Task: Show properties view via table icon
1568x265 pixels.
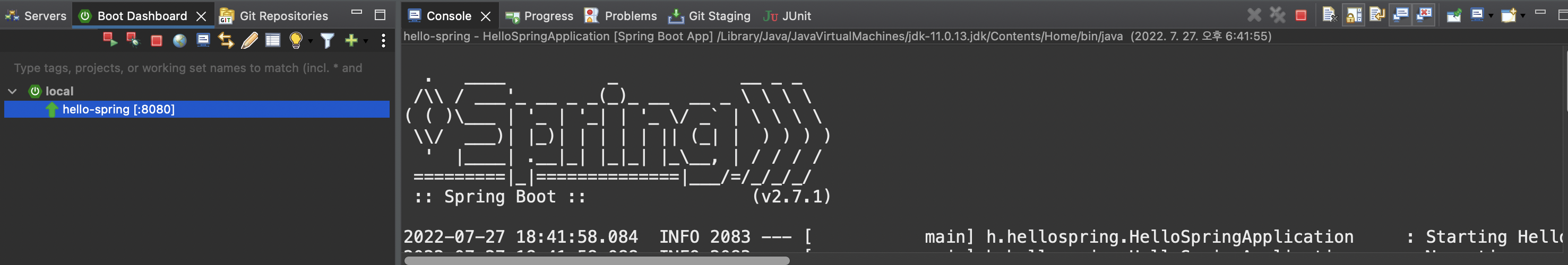Action: 273,41
